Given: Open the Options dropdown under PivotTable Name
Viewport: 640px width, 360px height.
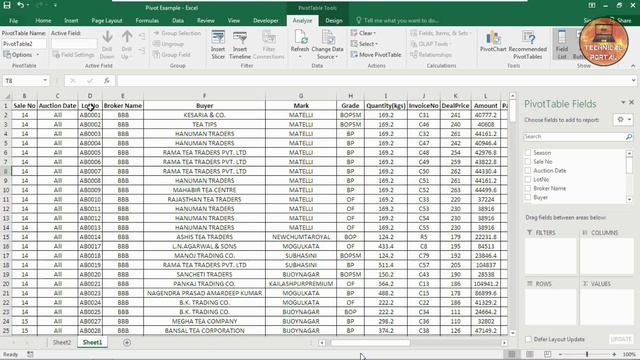Looking at the screenshot, I should (22, 55).
